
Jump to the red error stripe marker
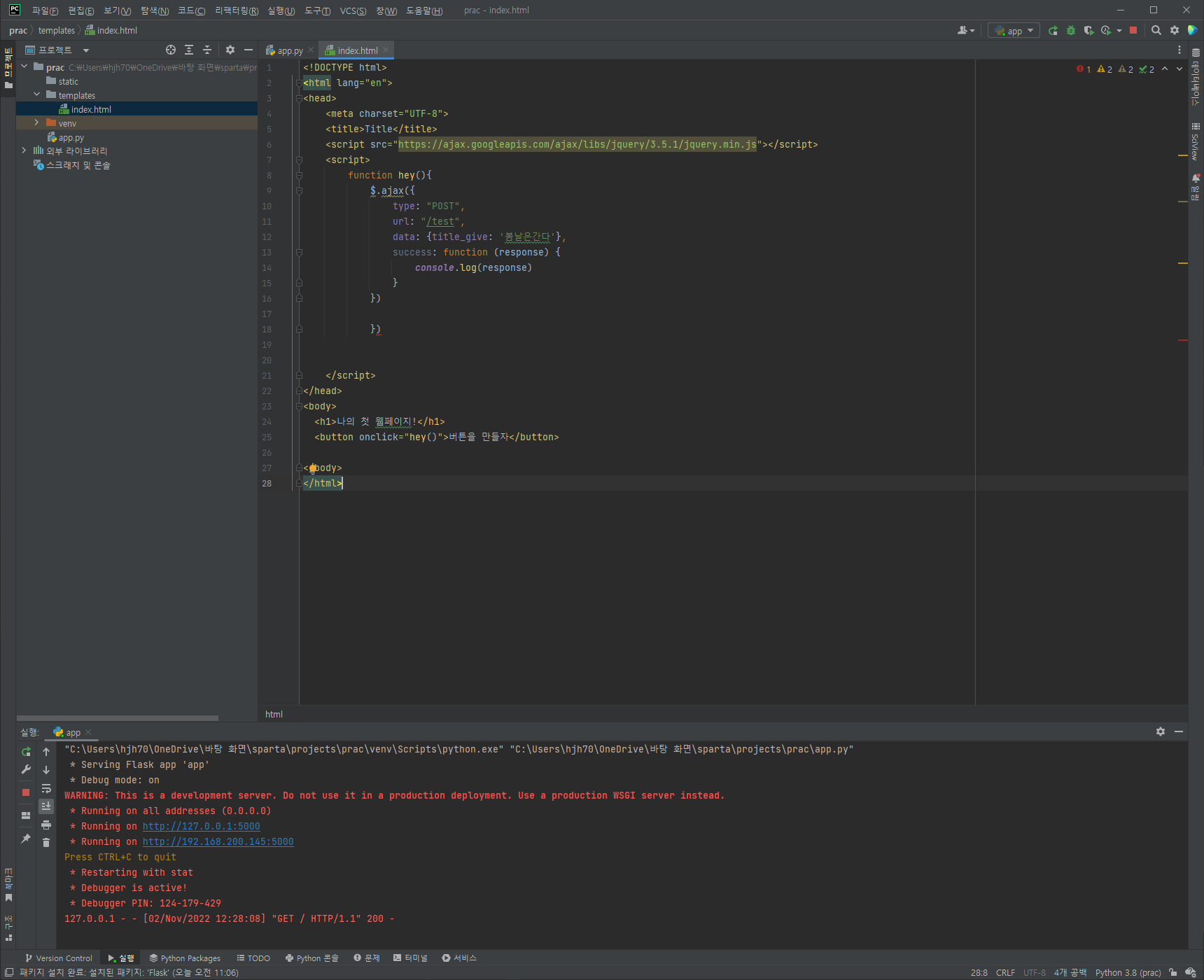1183,340
